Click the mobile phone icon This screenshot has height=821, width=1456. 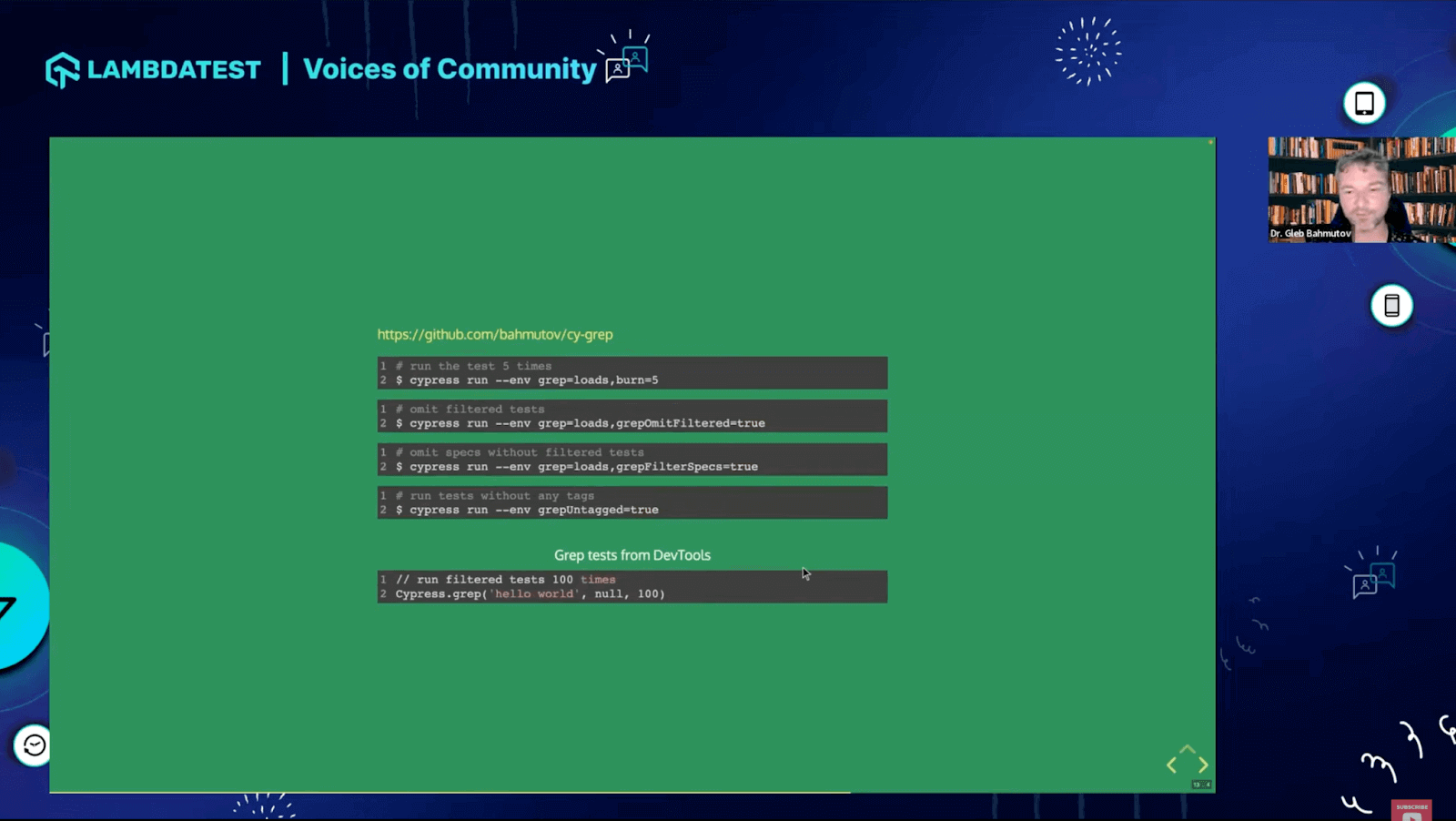click(x=1391, y=306)
